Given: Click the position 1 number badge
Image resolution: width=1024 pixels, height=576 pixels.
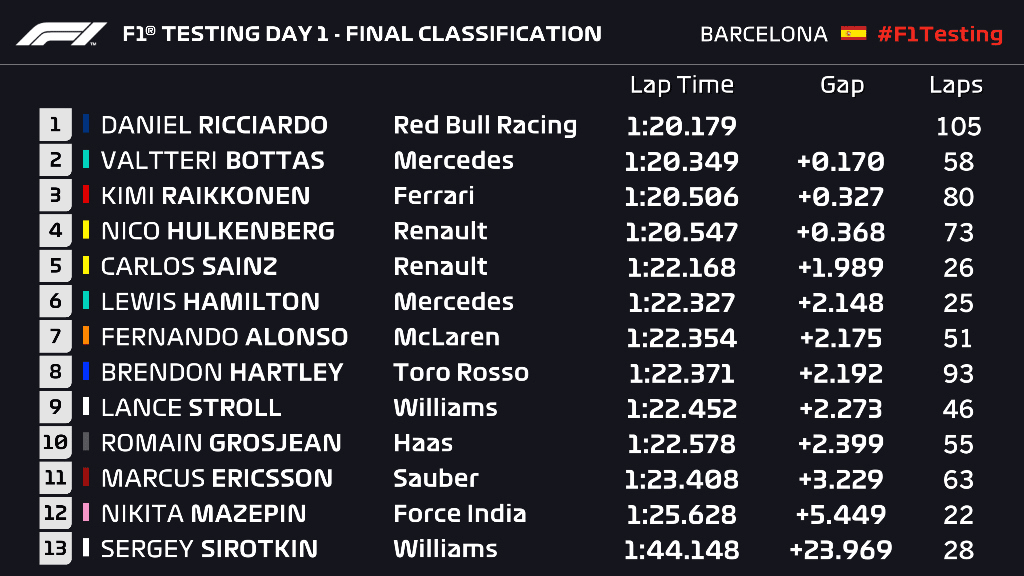Looking at the screenshot, I should tap(55, 125).
